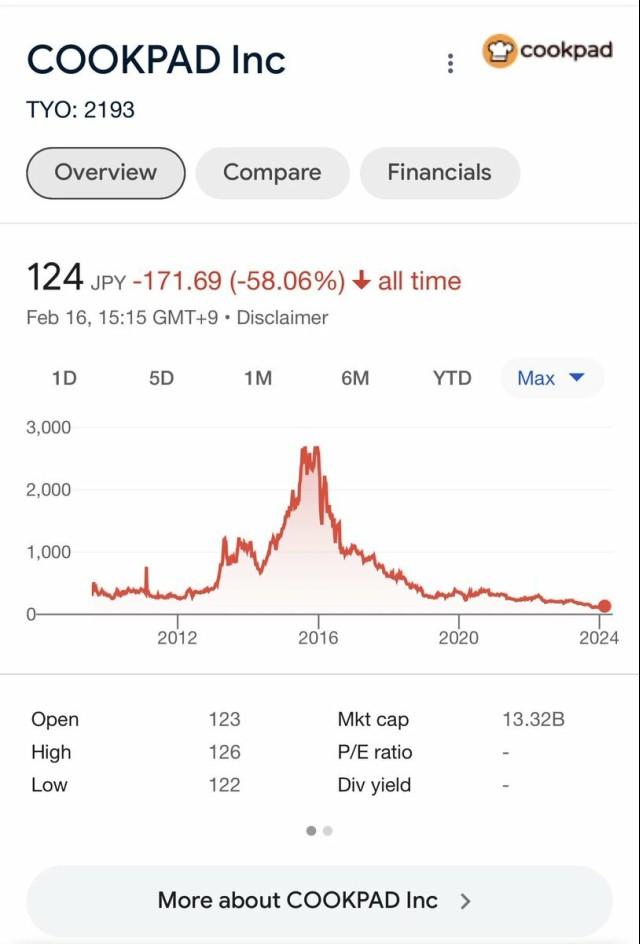The image size is (640, 944).
Task: Select the YTD time range
Action: (452, 378)
